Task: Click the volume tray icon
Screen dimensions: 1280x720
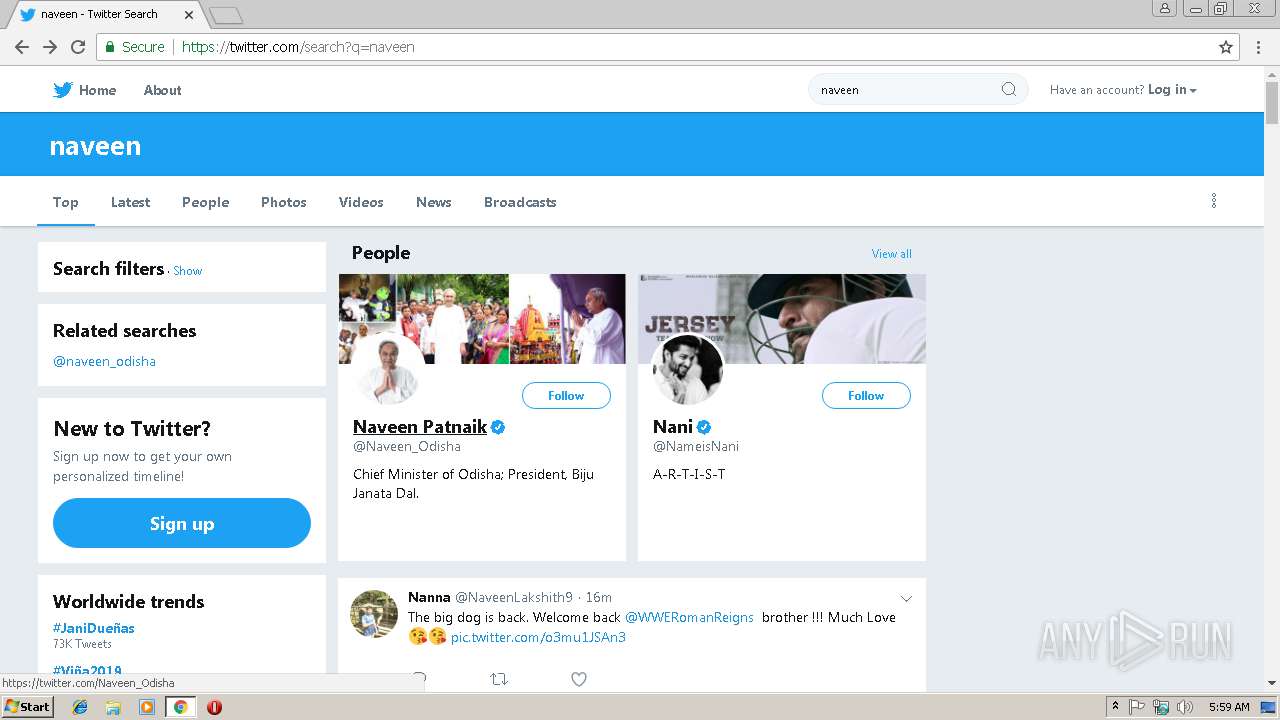Action: coord(1185,707)
